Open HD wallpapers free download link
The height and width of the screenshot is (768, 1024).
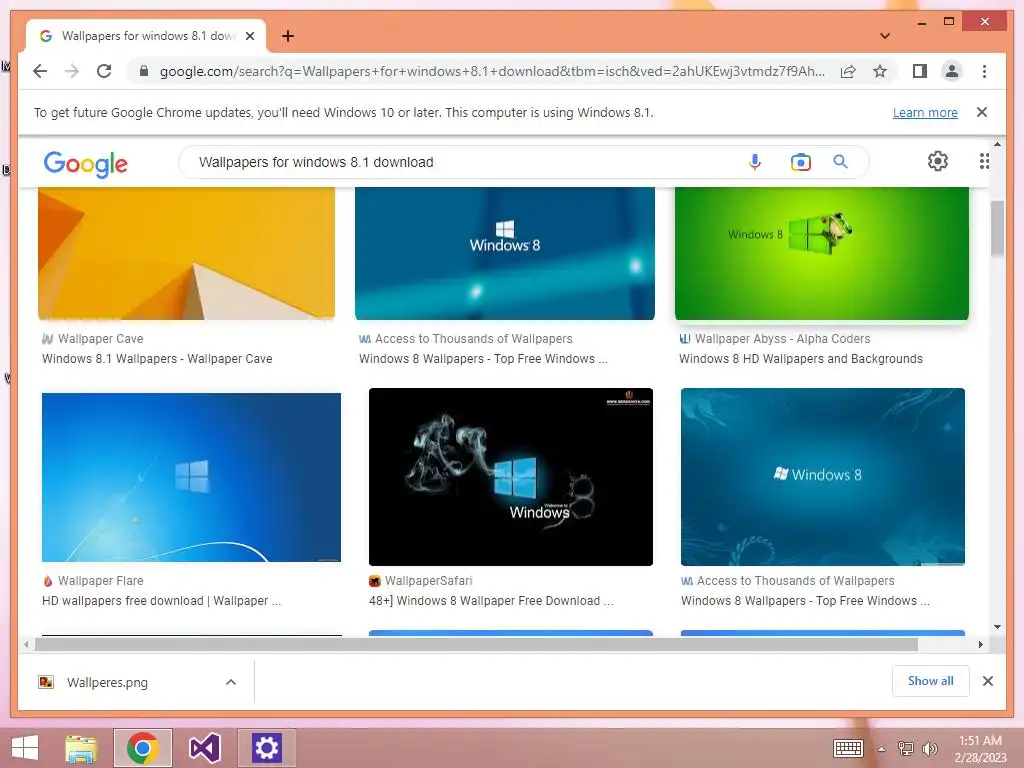(161, 601)
